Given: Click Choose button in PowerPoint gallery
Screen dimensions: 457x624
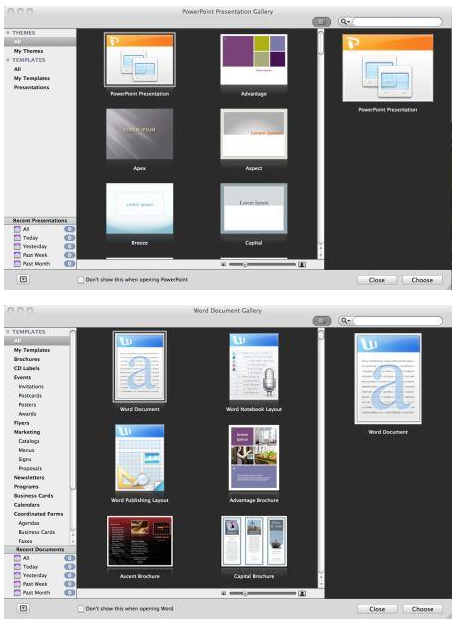Looking at the screenshot, I should pos(422,280).
